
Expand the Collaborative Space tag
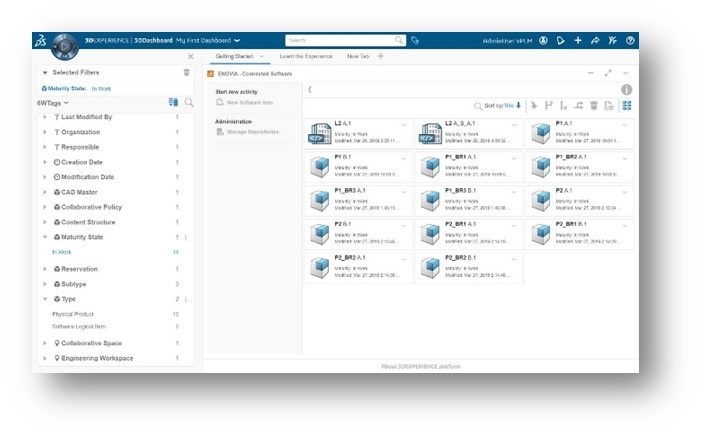(44, 343)
